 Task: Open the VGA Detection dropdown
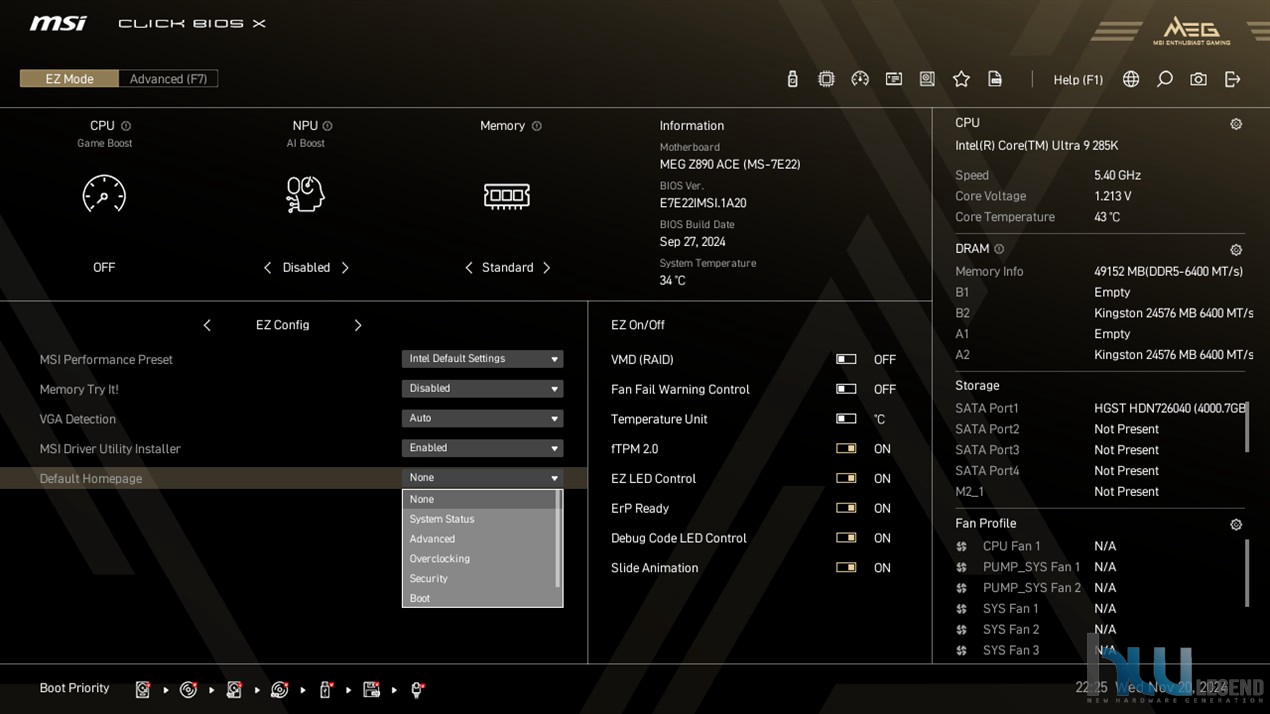[482, 419]
